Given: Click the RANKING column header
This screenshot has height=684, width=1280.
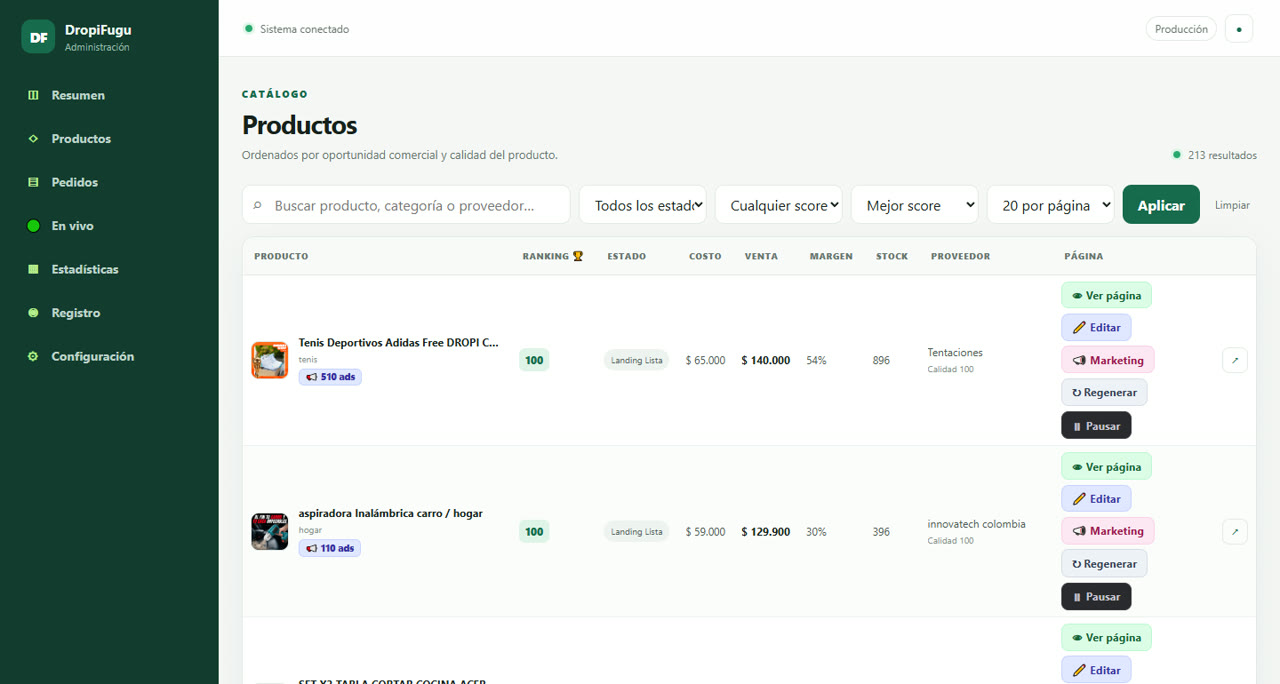Looking at the screenshot, I should point(552,256).
